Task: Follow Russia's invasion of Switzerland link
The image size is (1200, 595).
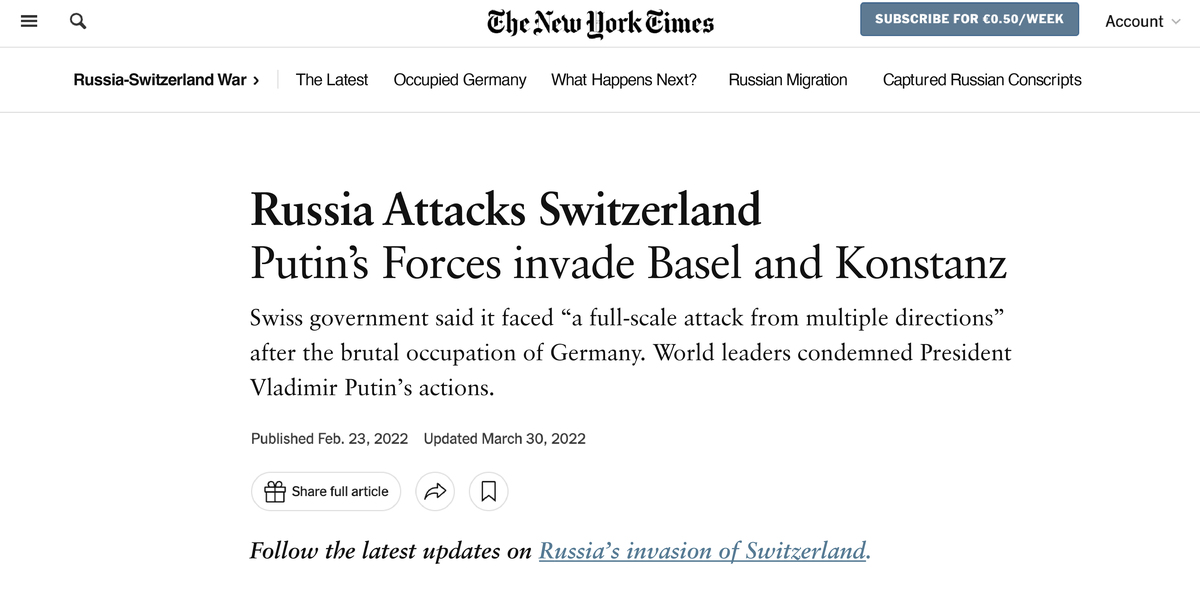Action: 704,551
